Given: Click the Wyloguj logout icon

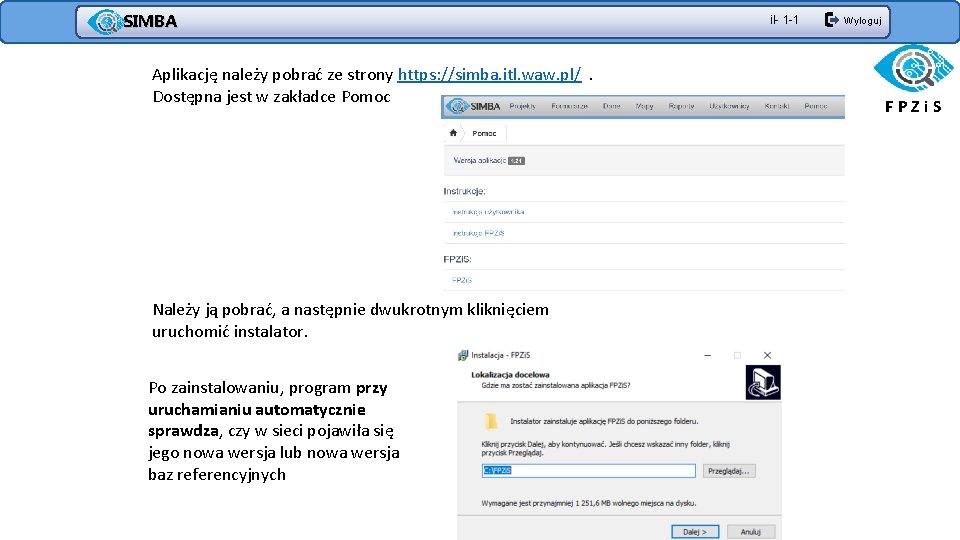Looking at the screenshot, I should 831,20.
